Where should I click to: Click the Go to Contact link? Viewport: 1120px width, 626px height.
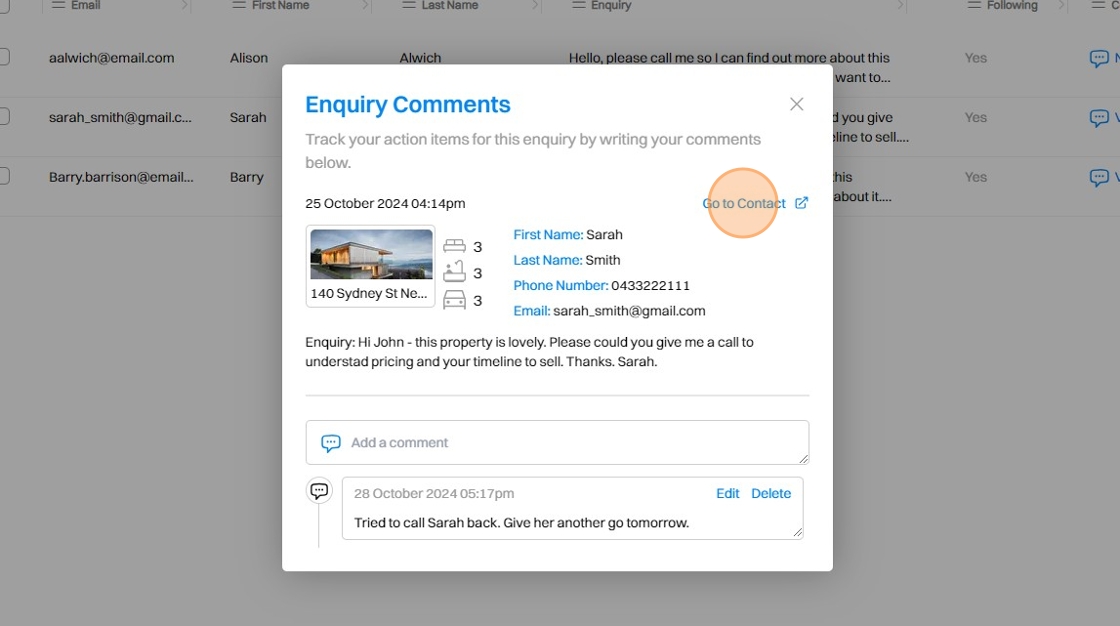pos(744,203)
